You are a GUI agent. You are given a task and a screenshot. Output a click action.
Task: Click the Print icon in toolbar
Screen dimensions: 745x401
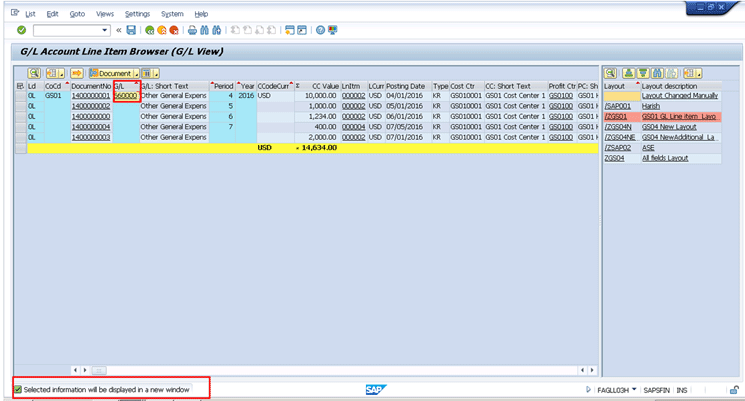point(193,30)
